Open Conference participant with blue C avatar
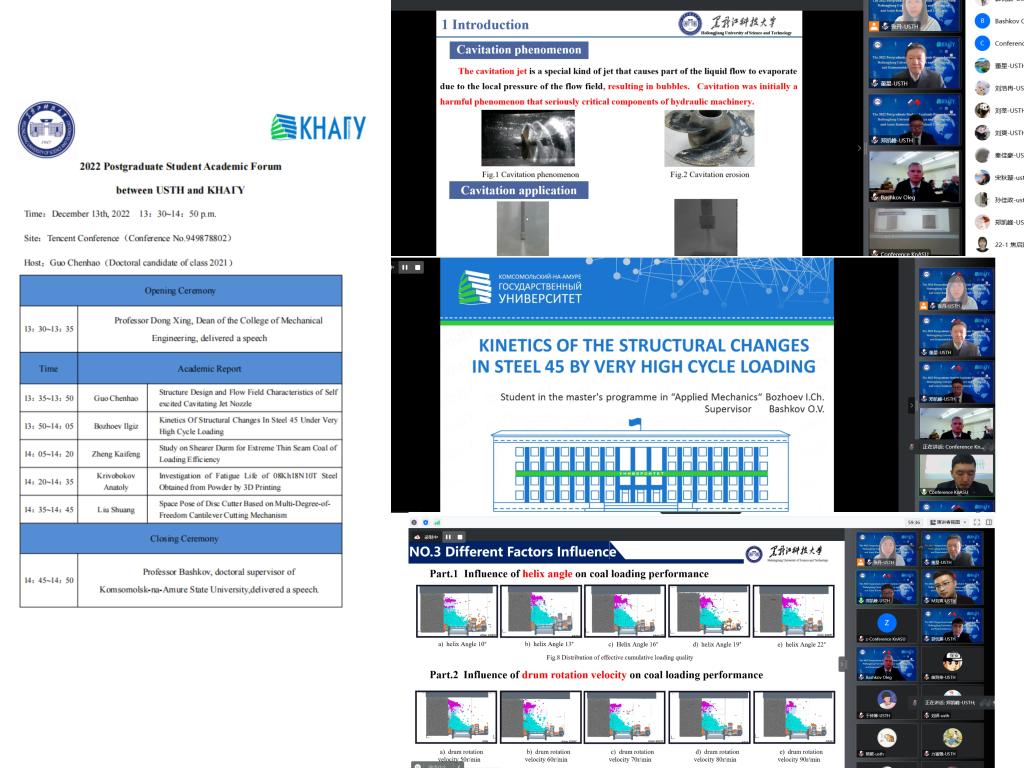 983,43
